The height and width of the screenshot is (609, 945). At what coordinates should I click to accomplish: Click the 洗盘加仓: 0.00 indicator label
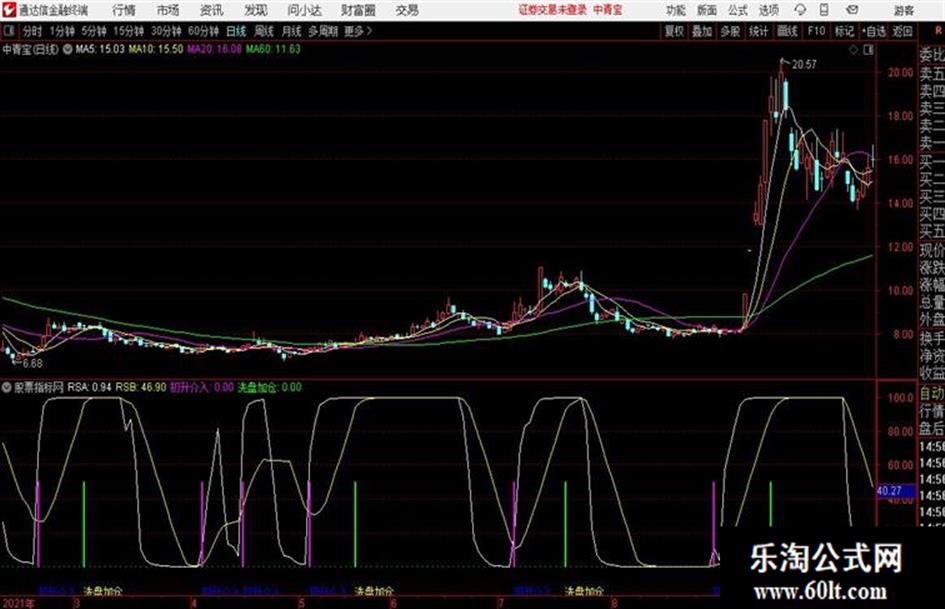(x=269, y=387)
